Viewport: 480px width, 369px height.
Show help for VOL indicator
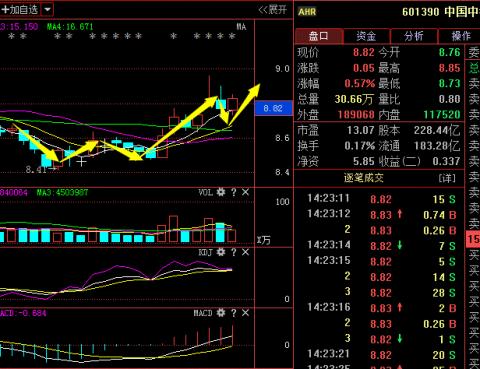(x=234, y=192)
